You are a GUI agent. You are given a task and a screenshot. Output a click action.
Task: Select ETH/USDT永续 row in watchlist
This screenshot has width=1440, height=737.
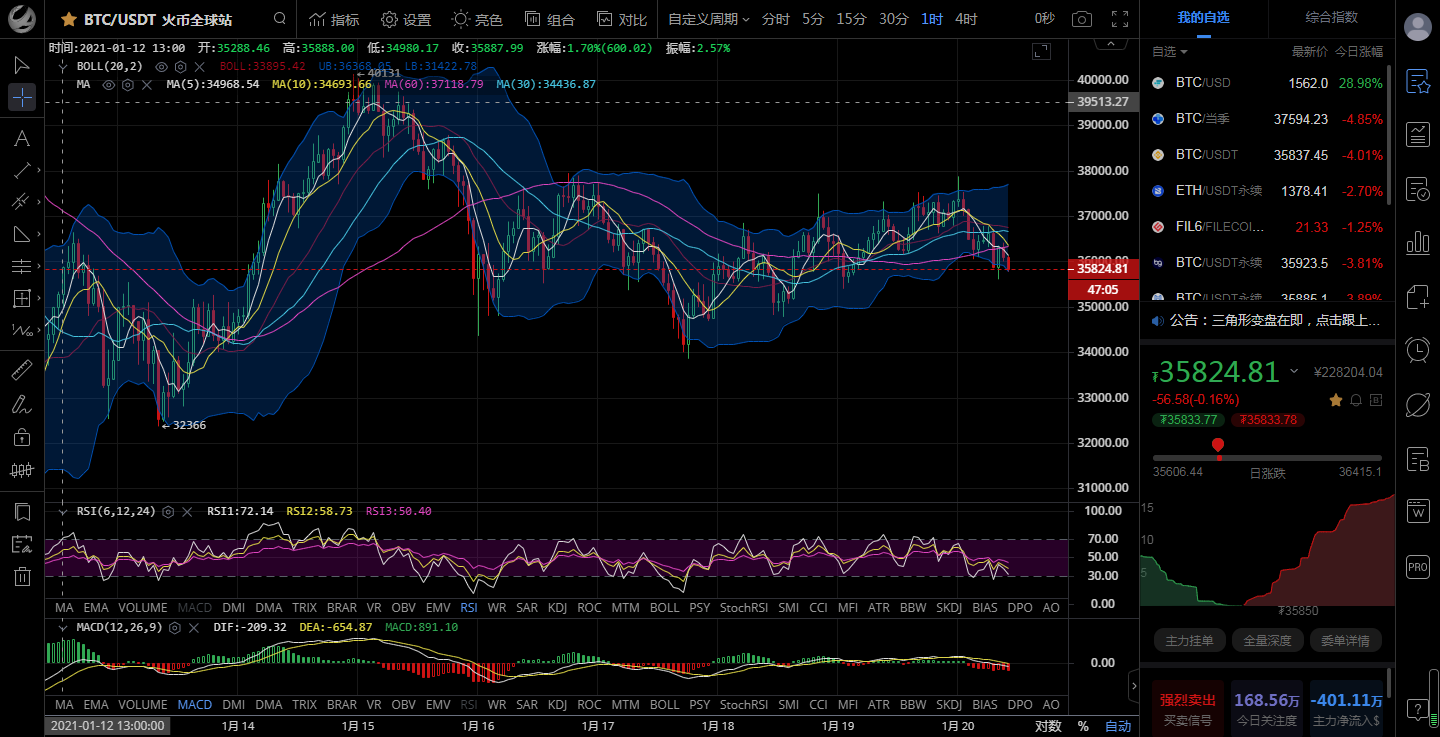coord(1267,190)
